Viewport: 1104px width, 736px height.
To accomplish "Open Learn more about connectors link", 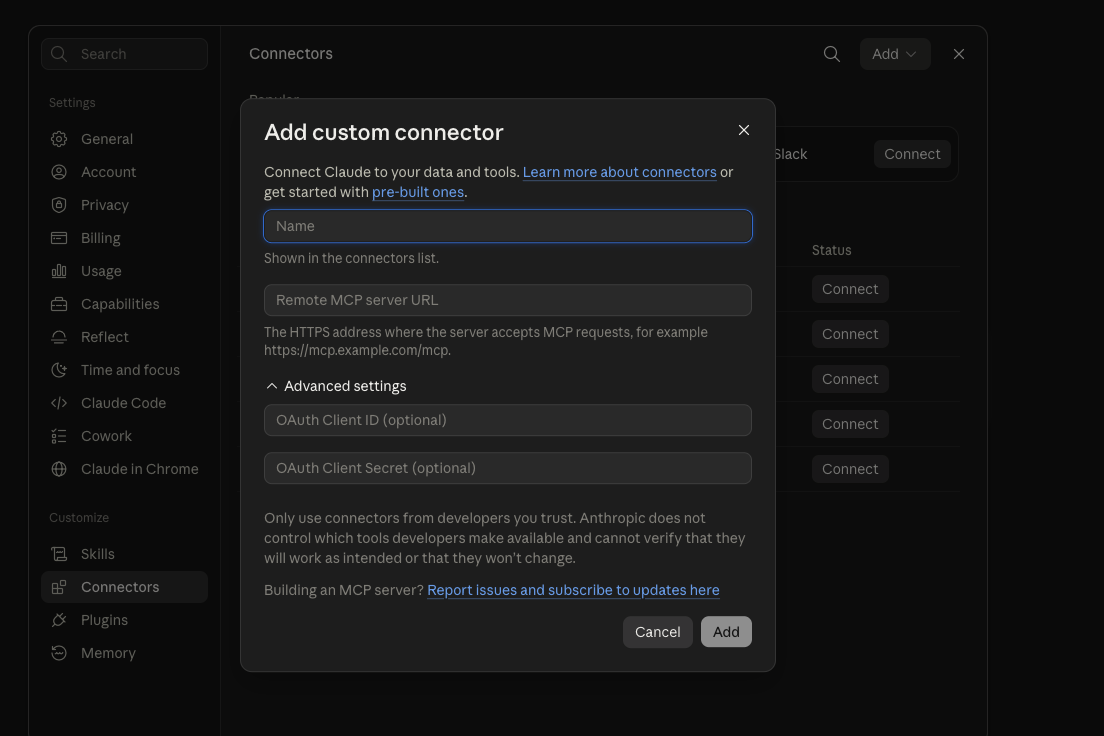I will coord(620,172).
